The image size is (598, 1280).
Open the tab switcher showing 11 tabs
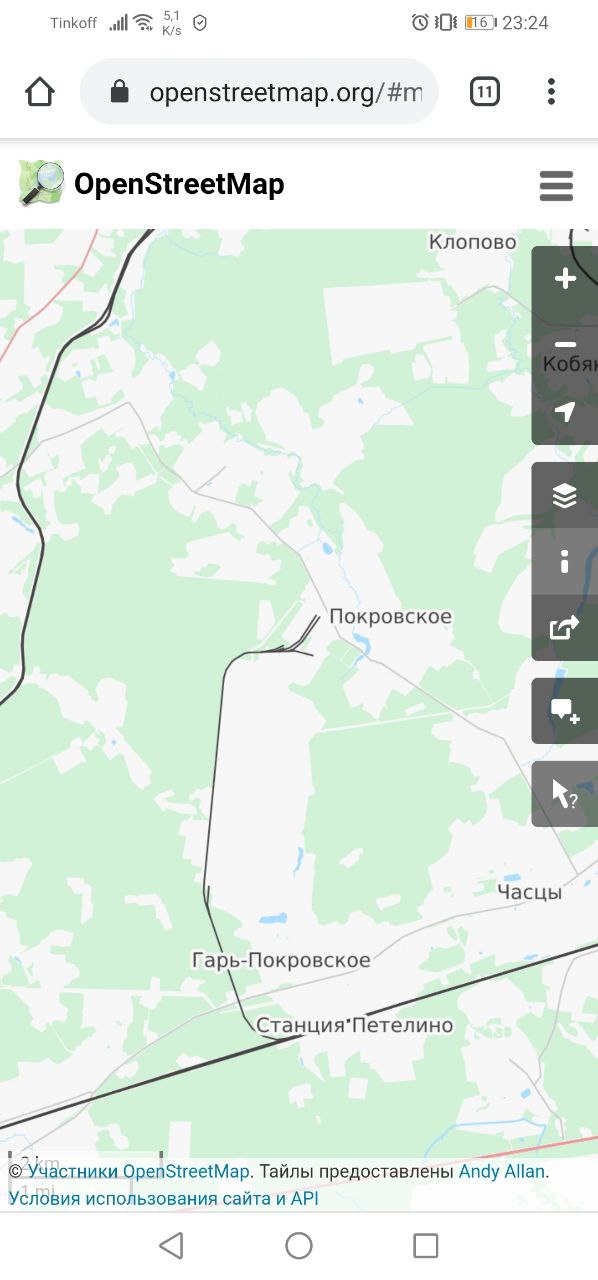click(485, 92)
